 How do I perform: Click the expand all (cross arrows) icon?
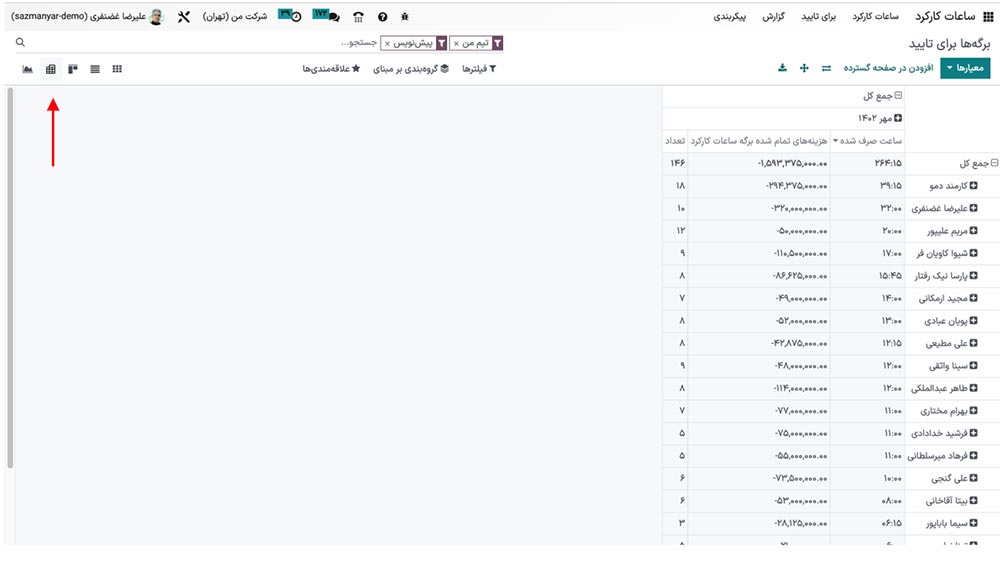[804, 68]
